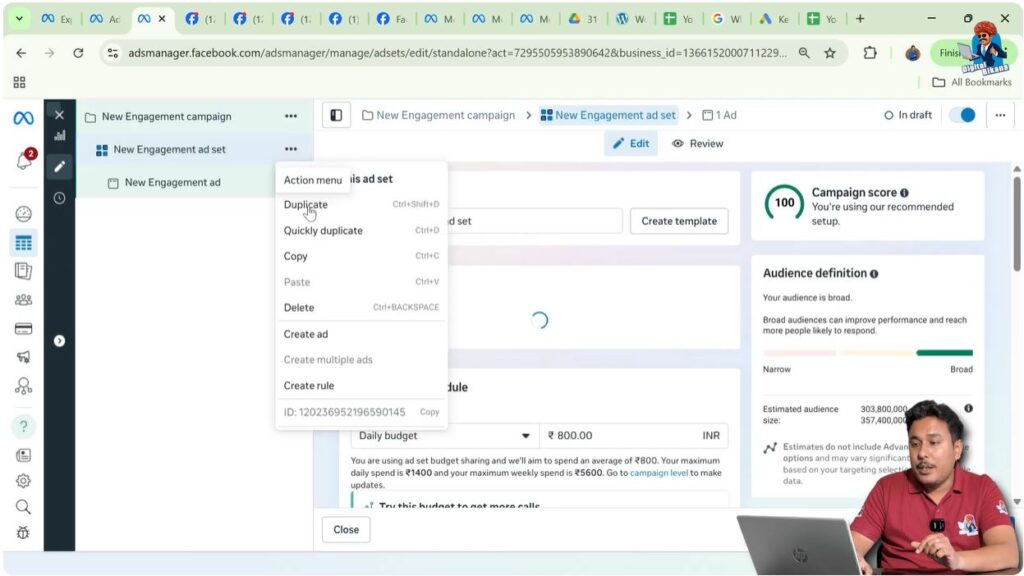Copy the ad set ID from menu

click(429, 412)
